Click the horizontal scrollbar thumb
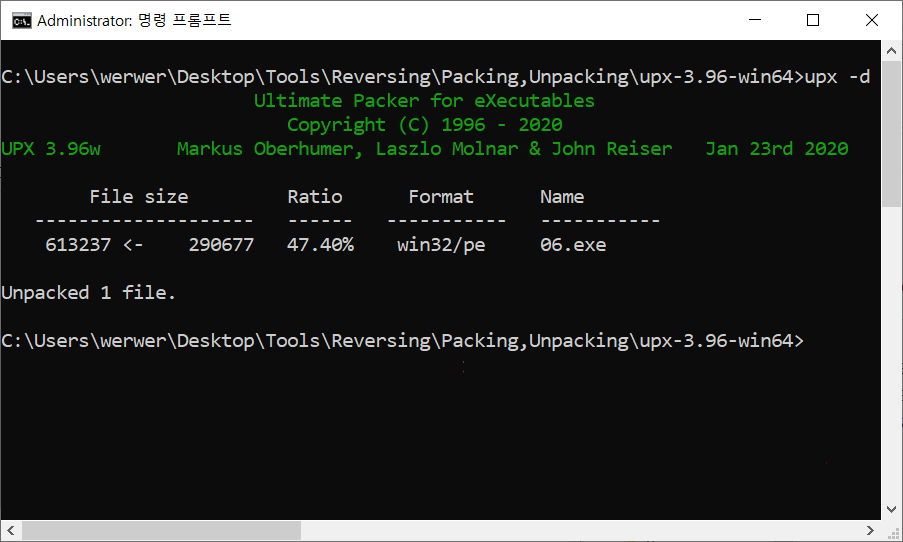 (x=161, y=530)
